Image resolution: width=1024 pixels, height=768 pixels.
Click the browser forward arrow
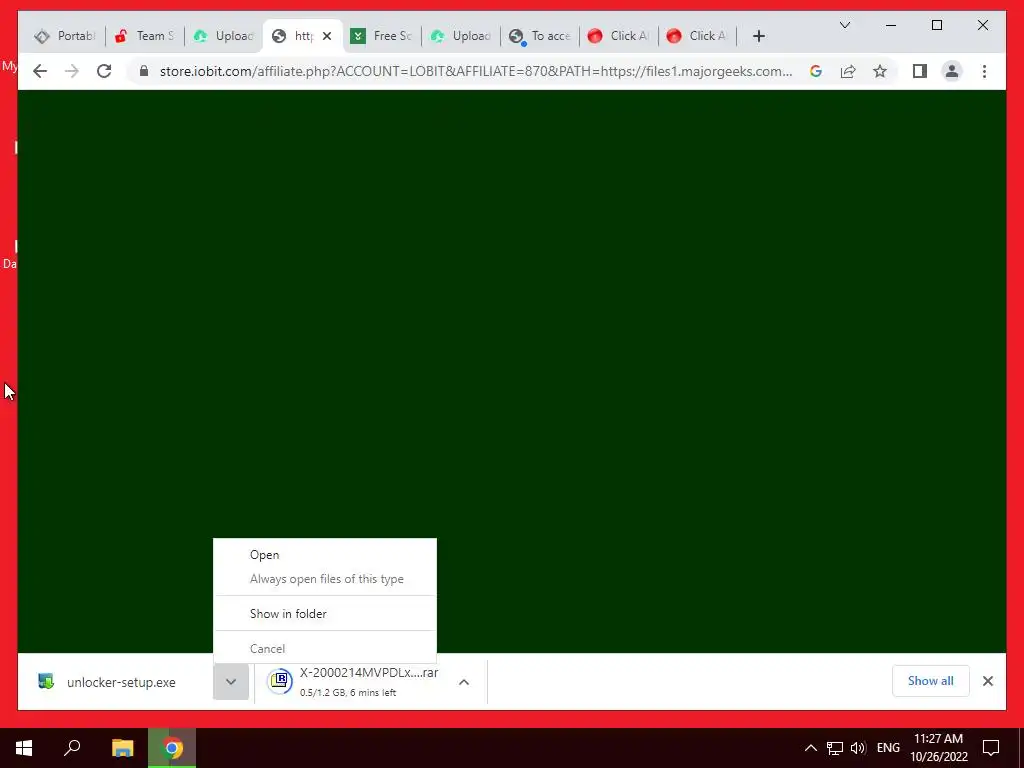pos(72,71)
